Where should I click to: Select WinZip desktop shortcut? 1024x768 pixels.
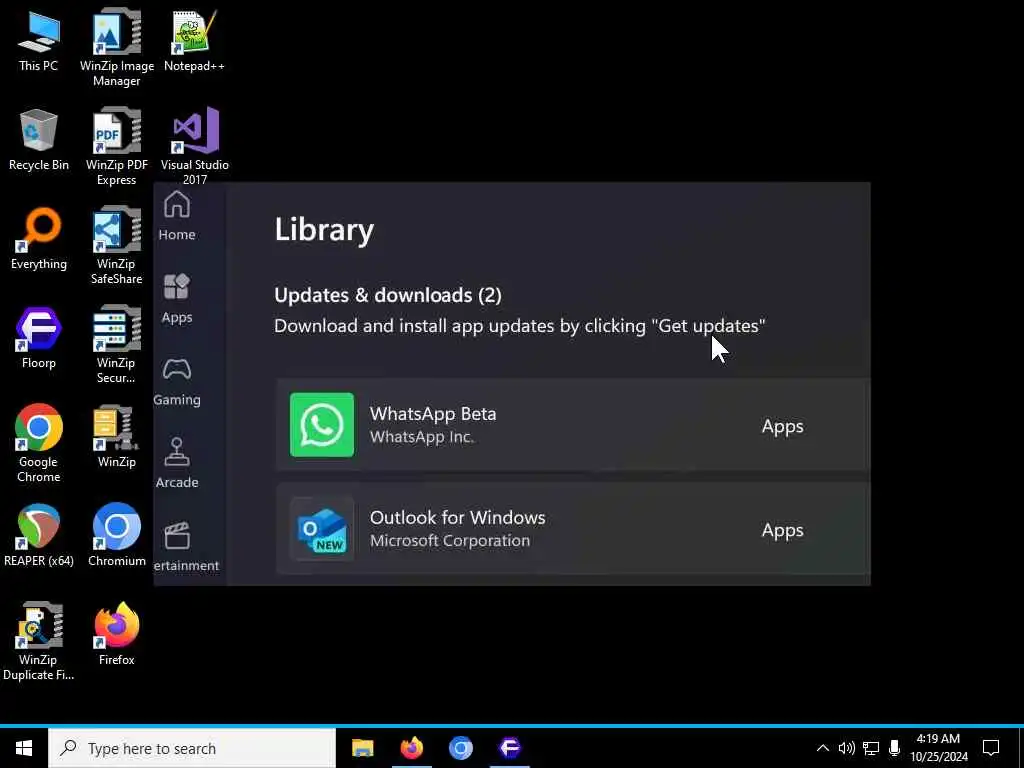116,438
